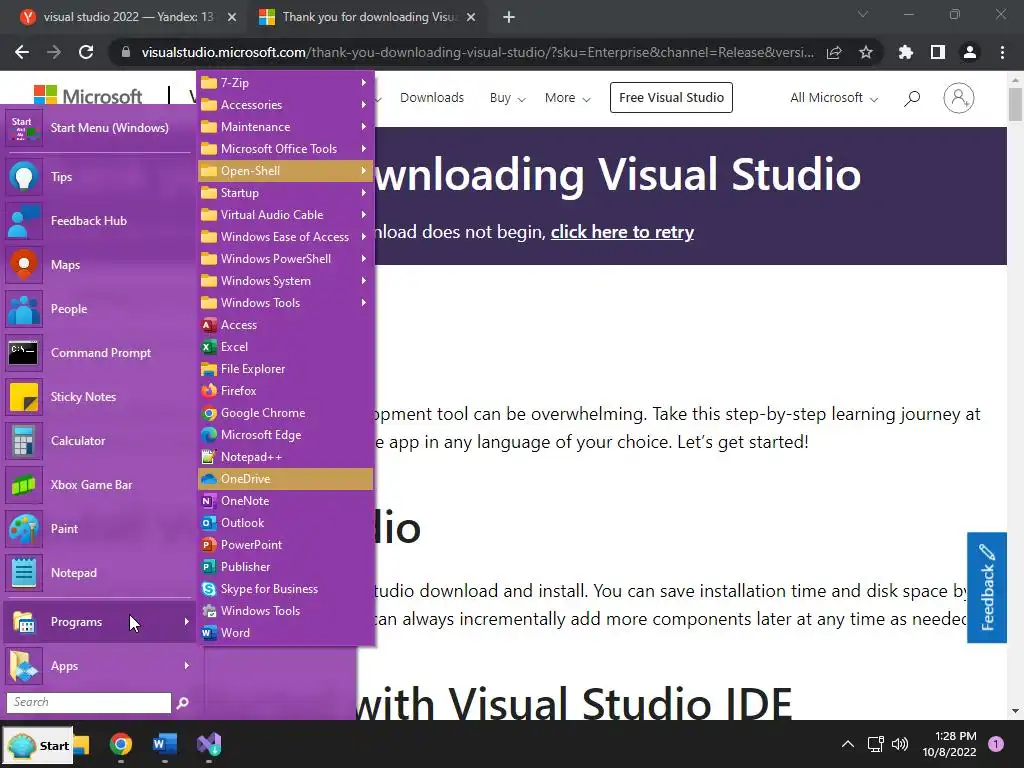The height and width of the screenshot is (768, 1024).
Task: Expand the Startup folder
Action: 285,193
